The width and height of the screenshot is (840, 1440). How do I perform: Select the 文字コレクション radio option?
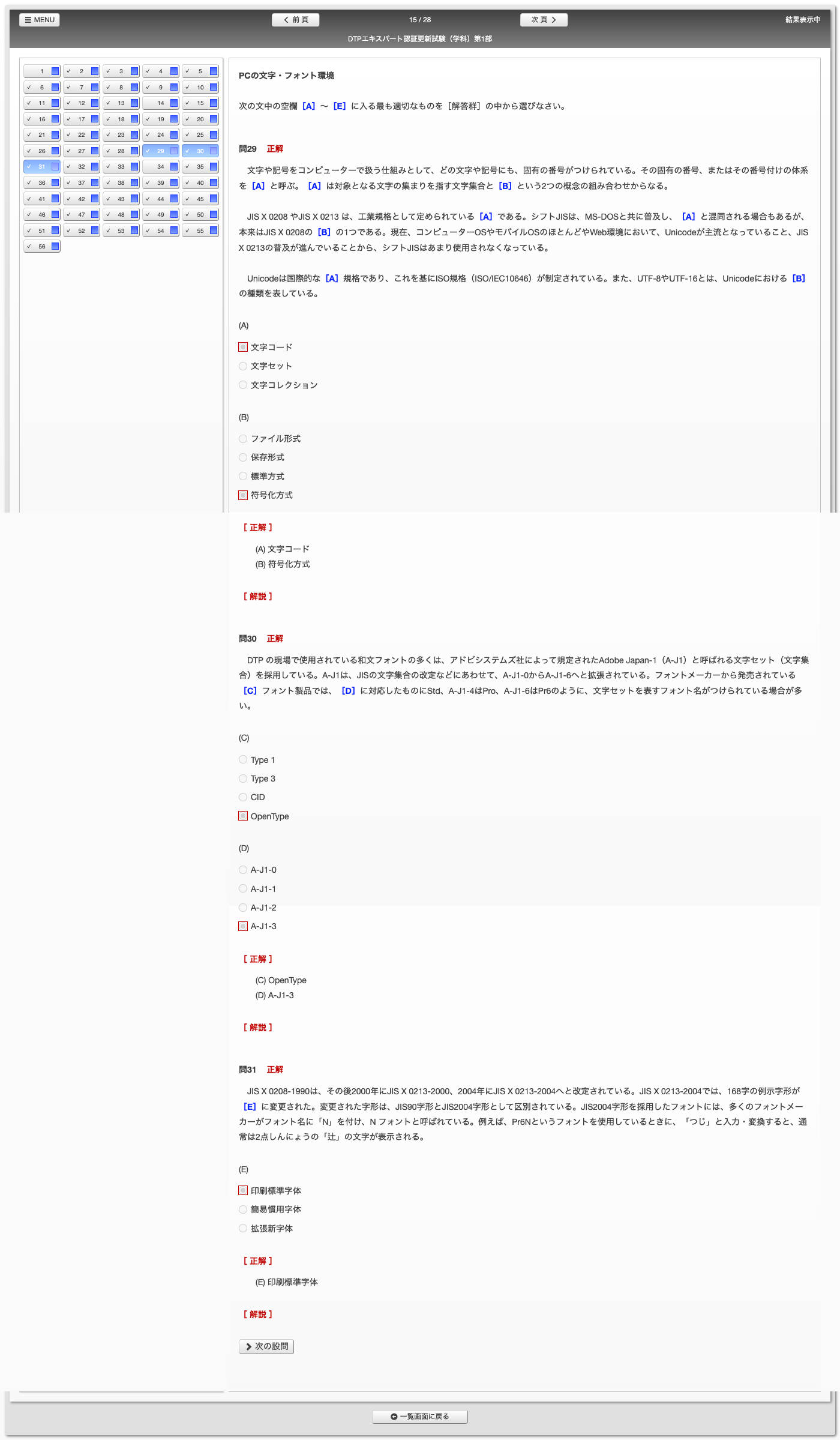tap(243, 385)
